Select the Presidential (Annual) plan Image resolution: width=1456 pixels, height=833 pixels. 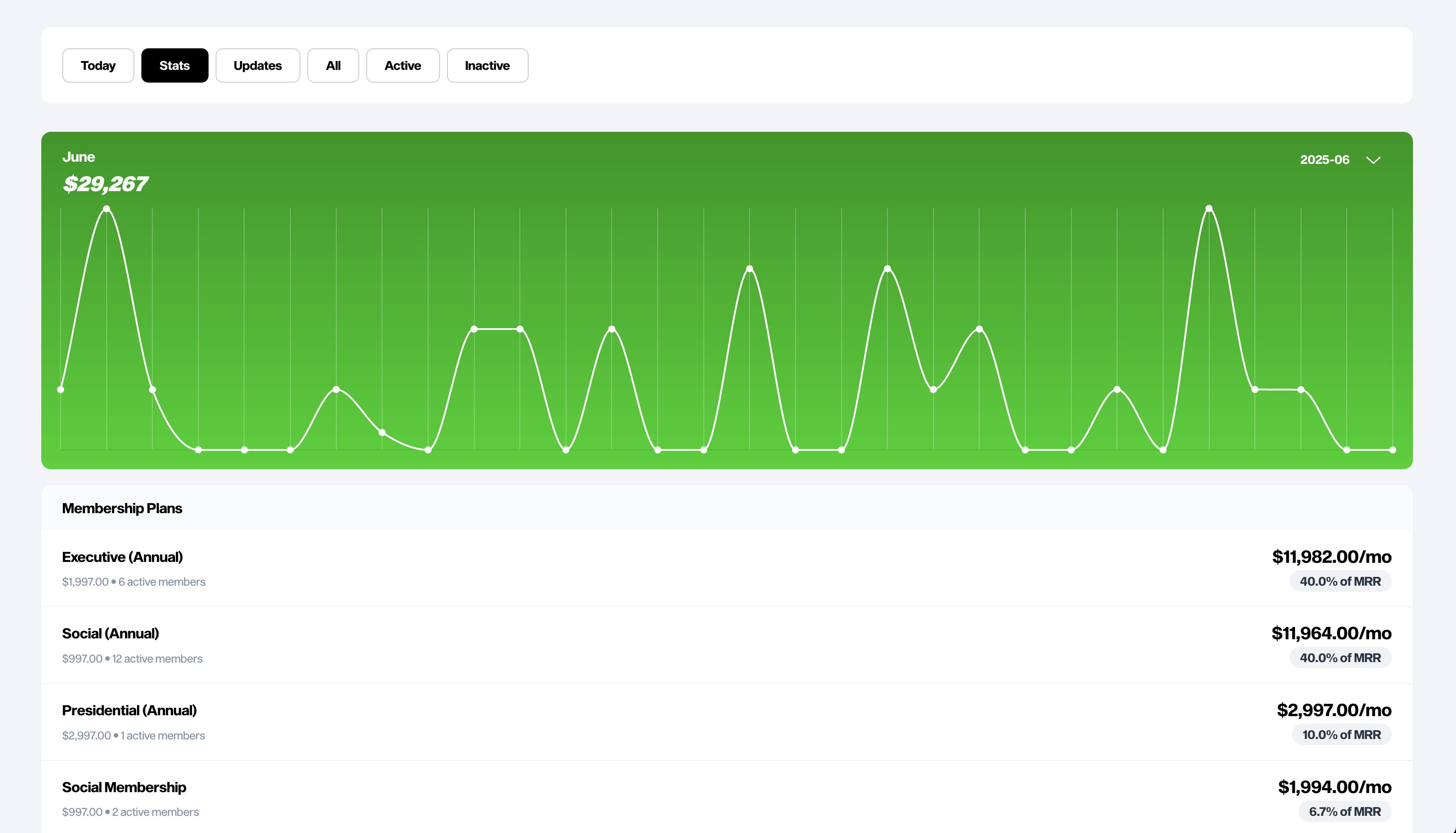[x=129, y=710]
